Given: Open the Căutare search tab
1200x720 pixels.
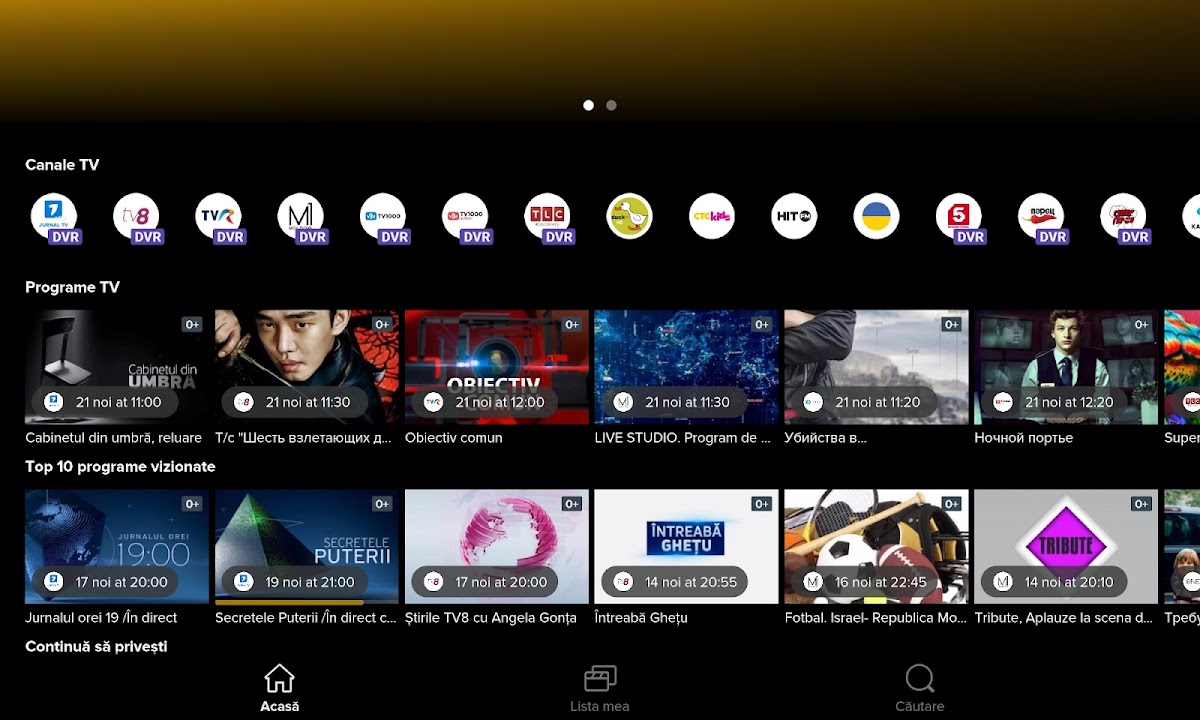Looking at the screenshot, I should pyautogui.click(x=919, y=689).
